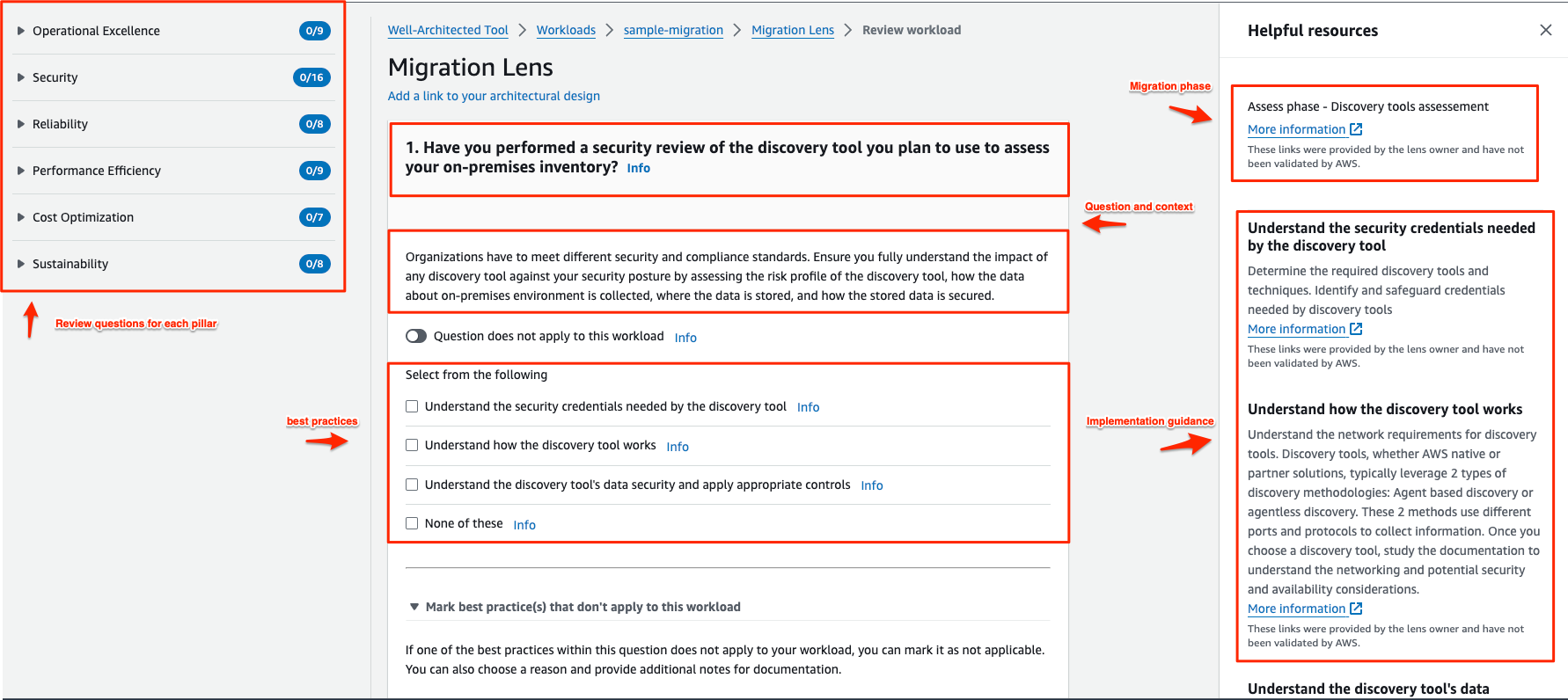Viewport: 1568px width, 700px height.
Task: Click 'Add a link to your architectural design'
Action: coord(494,96)
